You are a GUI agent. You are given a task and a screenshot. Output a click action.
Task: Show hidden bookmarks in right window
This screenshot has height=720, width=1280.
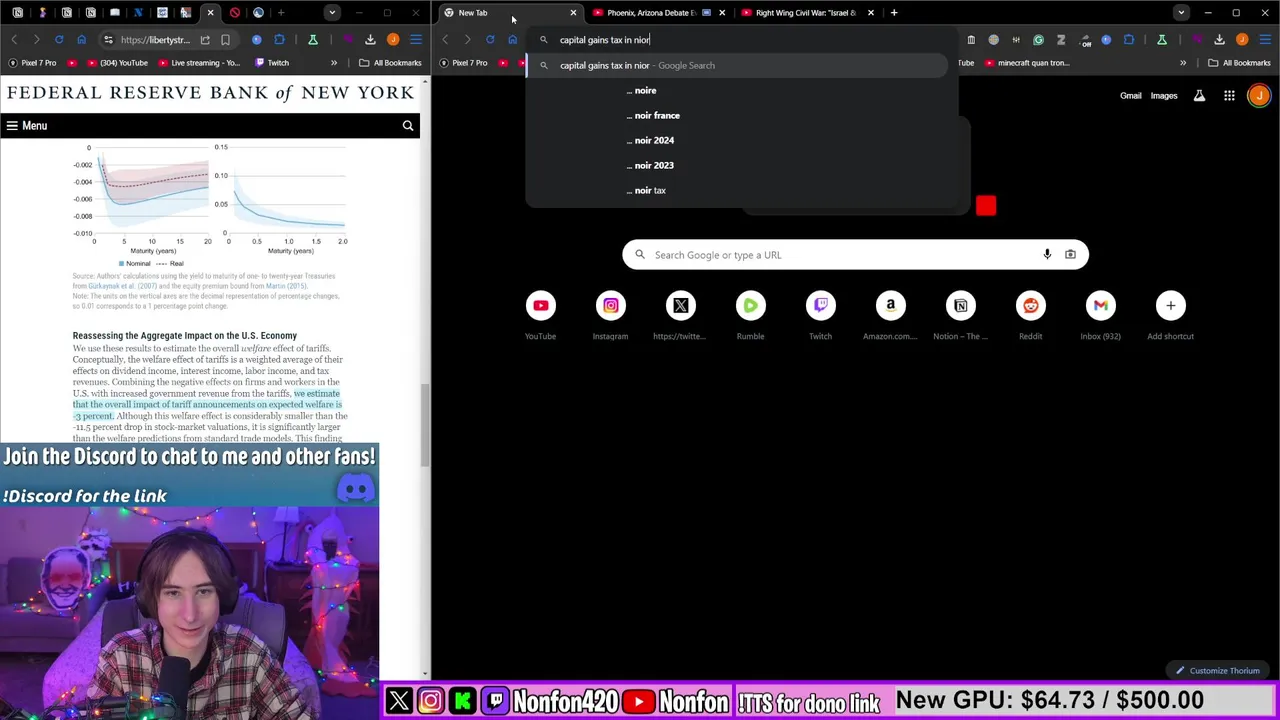(x=1183, y=63)
